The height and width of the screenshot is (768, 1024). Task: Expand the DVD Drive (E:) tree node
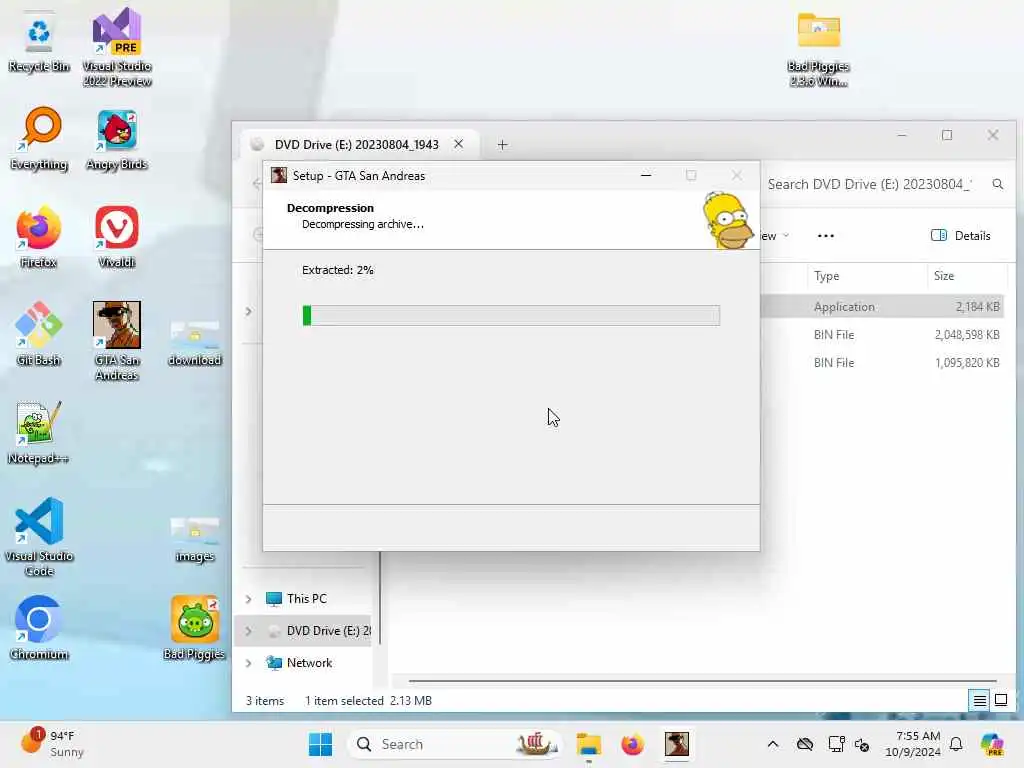248,631
